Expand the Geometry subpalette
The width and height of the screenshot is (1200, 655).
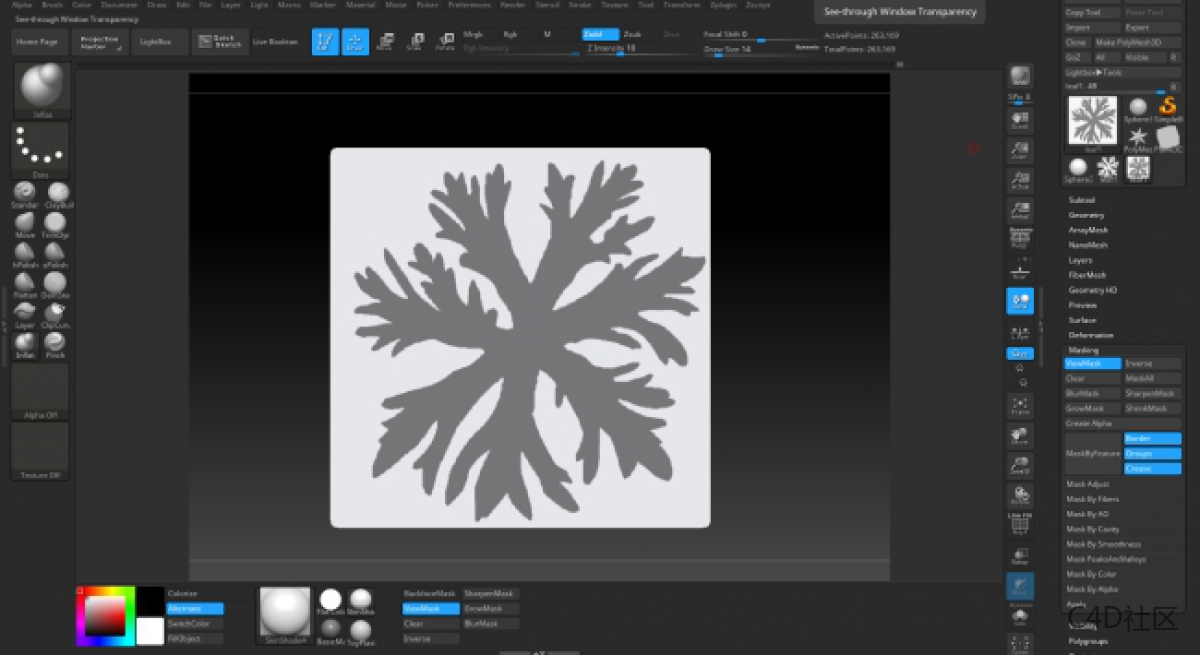1086,215
